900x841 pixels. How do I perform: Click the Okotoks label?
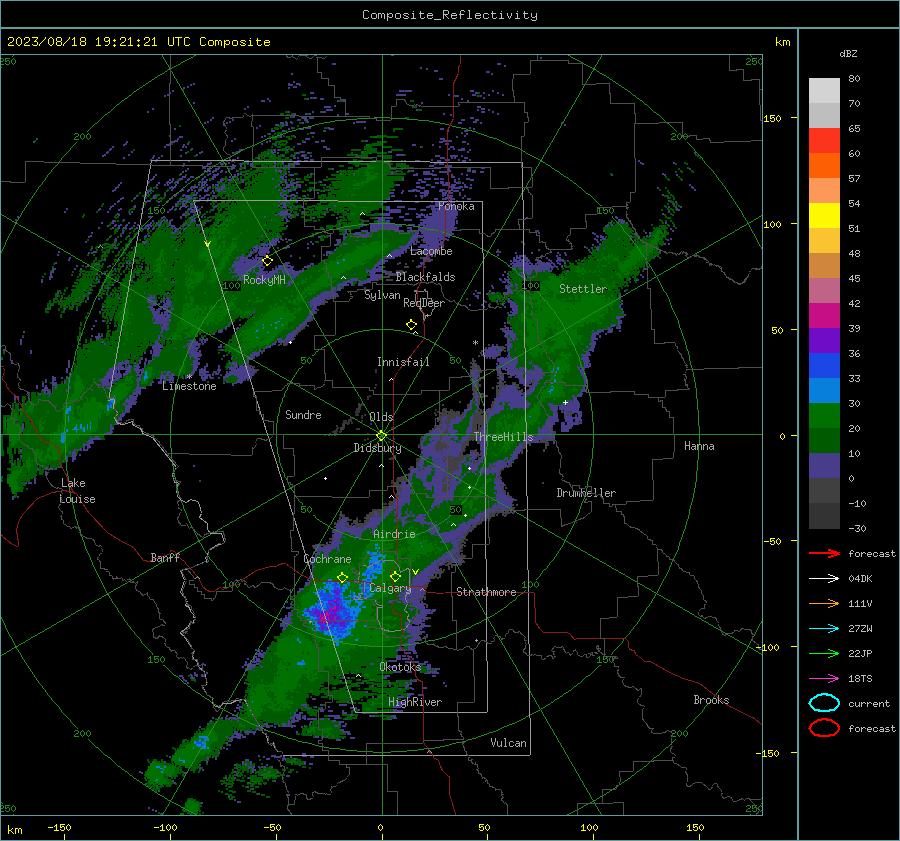(x=400, y=667)
